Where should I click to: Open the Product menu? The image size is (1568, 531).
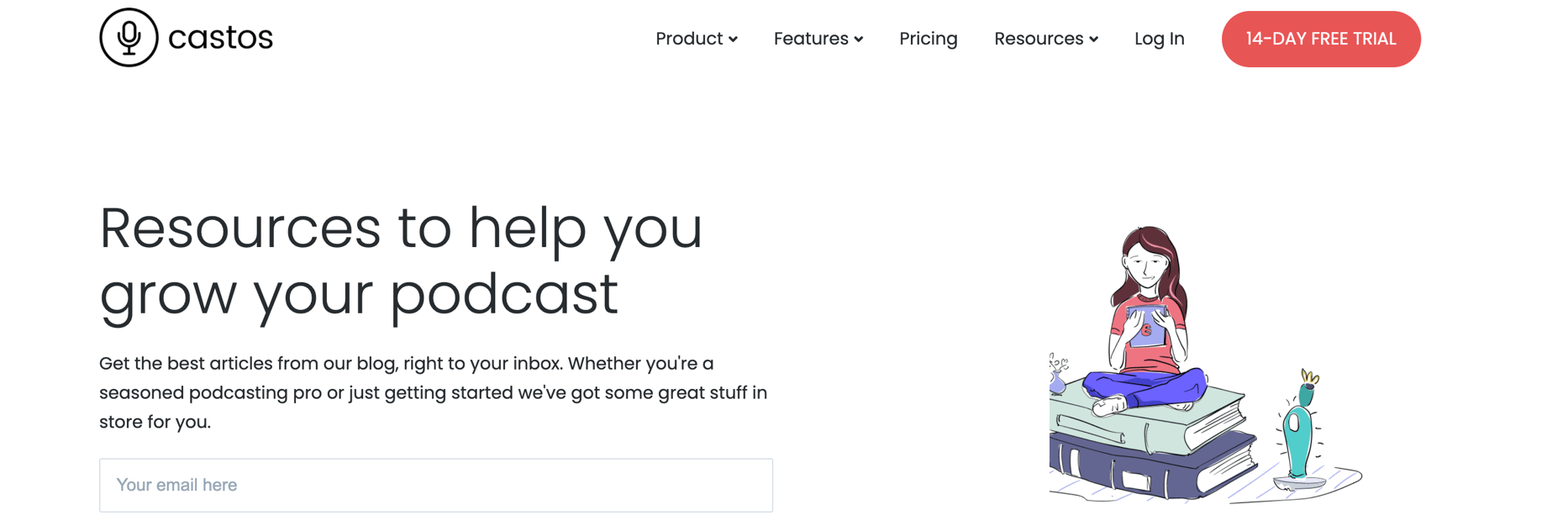(689, 39)
